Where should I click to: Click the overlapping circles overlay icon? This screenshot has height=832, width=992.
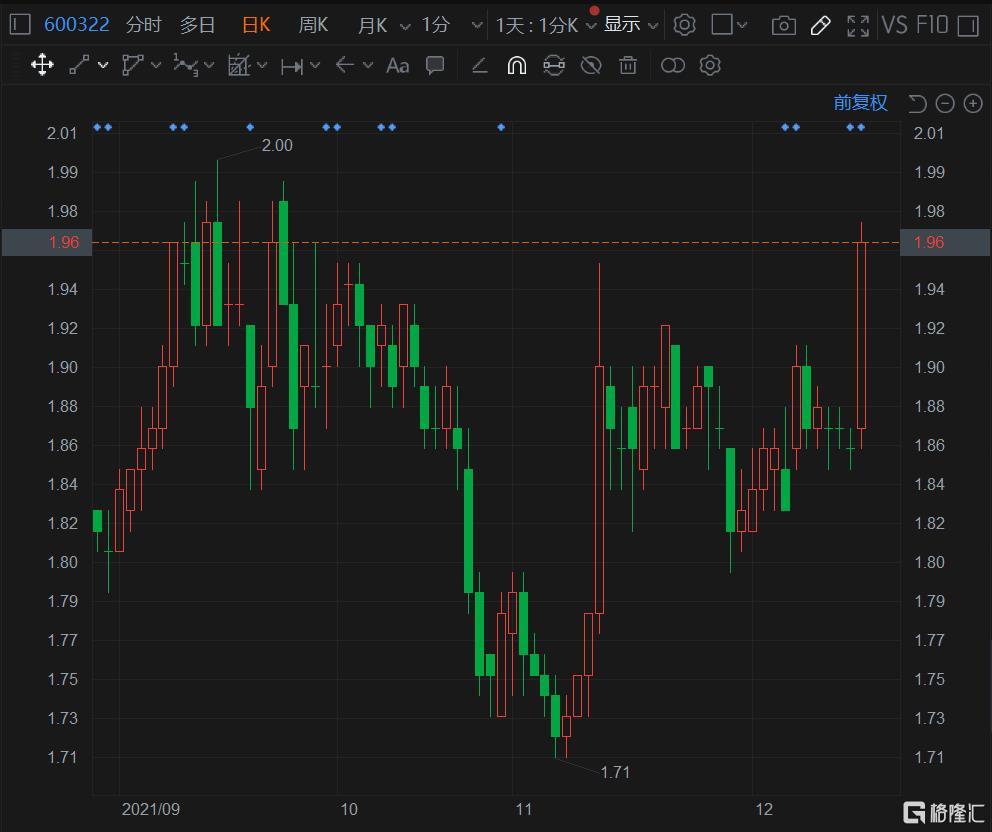673,65
